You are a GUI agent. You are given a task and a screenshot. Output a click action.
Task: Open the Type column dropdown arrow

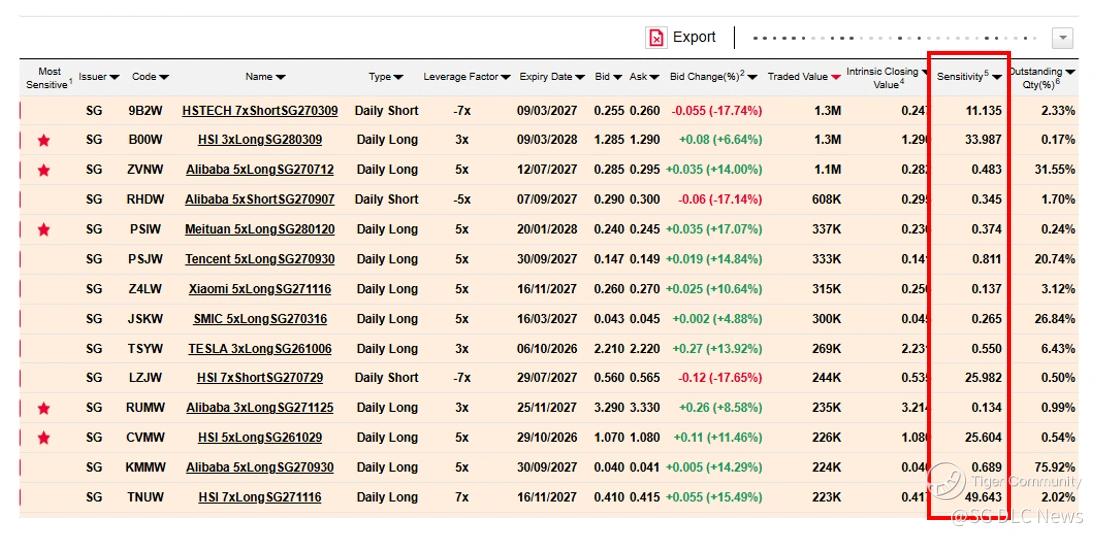click(x=398, y=78)
